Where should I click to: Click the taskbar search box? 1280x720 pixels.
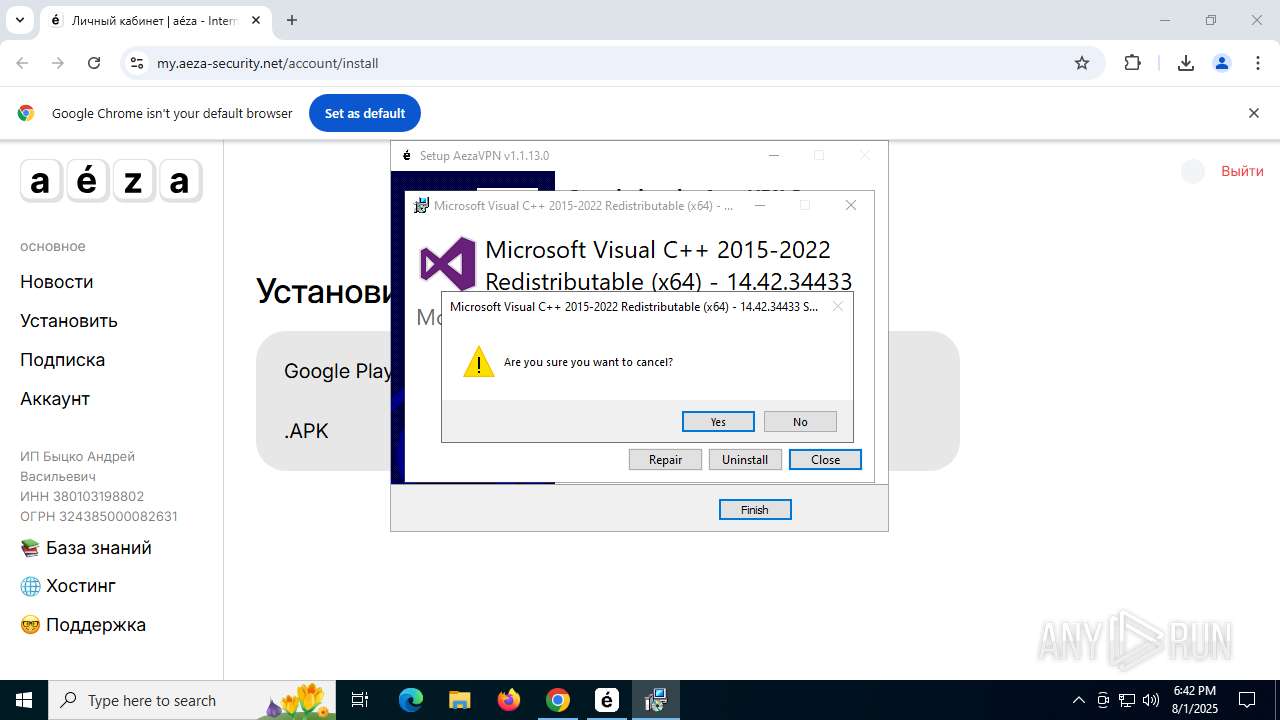(x=193, y=700)
